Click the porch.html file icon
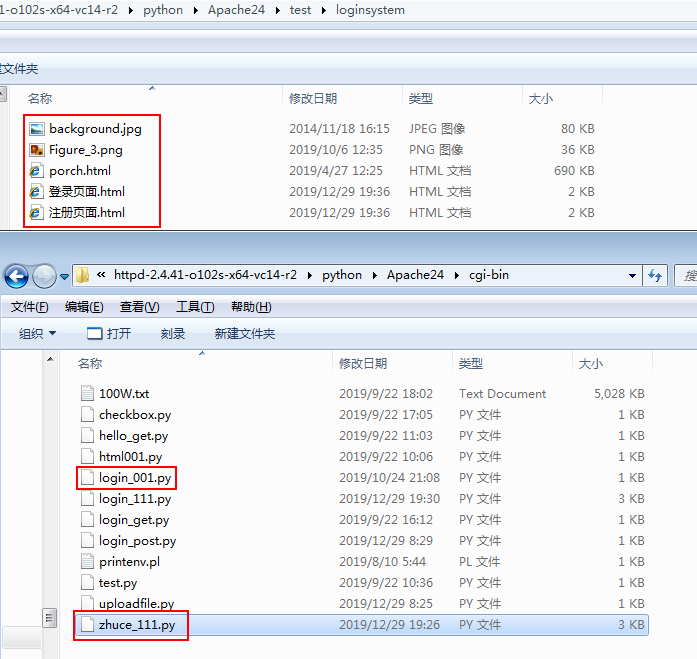 36,171
